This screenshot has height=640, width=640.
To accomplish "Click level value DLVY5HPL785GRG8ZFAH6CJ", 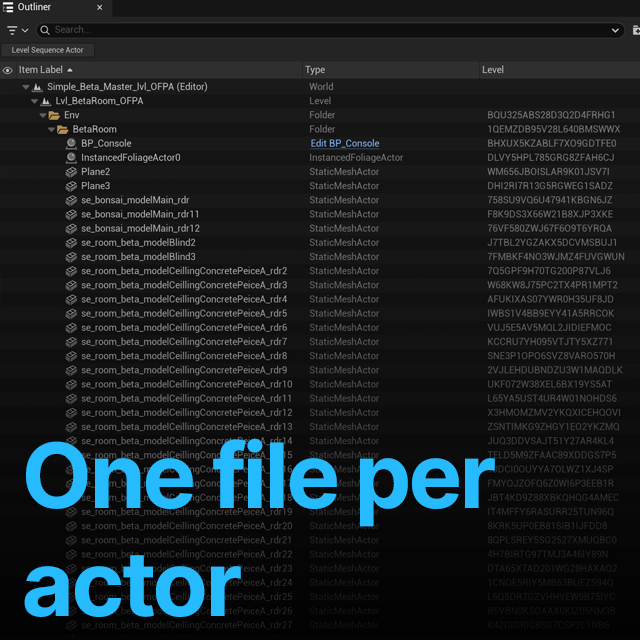I will 551,158.
